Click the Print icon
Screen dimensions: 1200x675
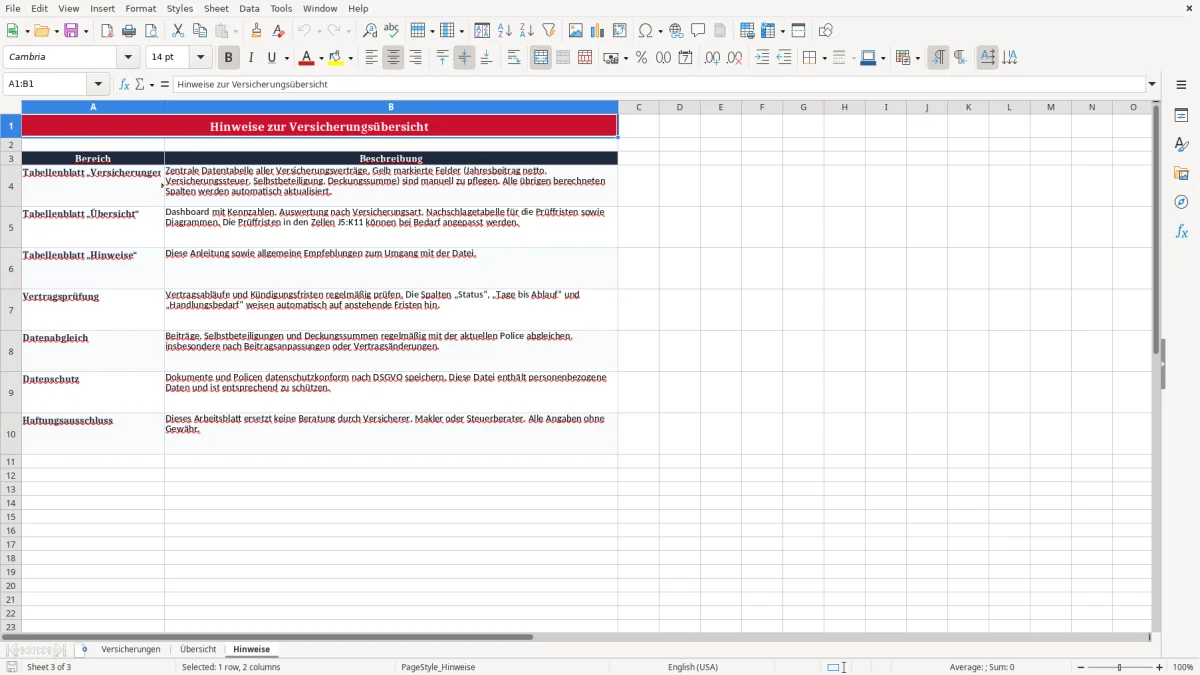(x=129, y=31)
